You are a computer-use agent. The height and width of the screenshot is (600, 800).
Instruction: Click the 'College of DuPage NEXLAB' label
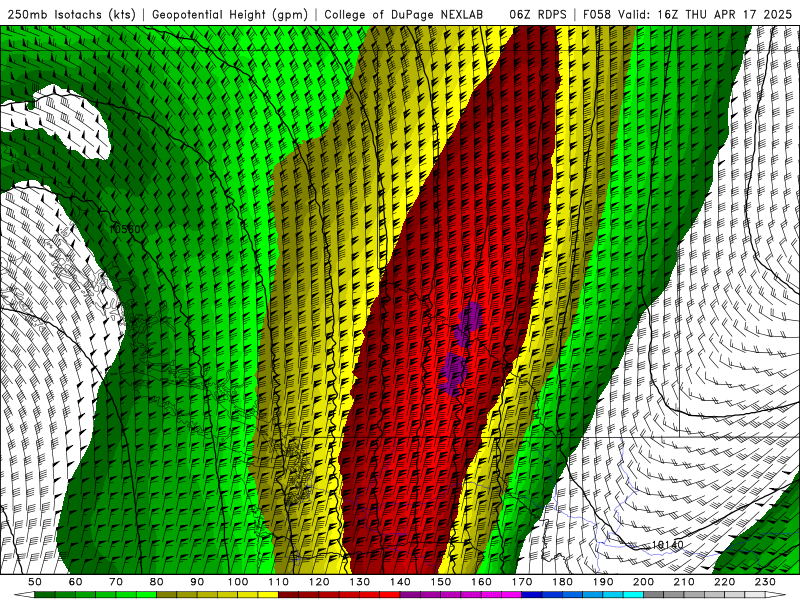403,14
